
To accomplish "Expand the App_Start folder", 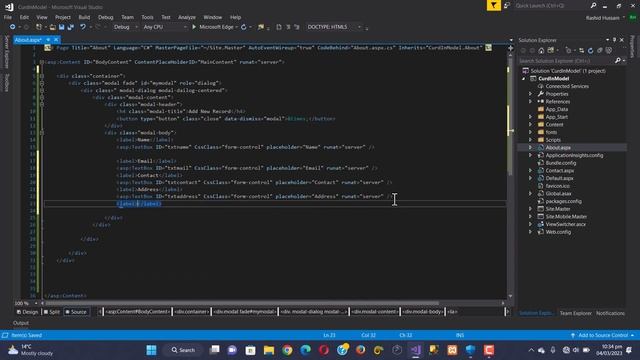I will coord(531,117).
